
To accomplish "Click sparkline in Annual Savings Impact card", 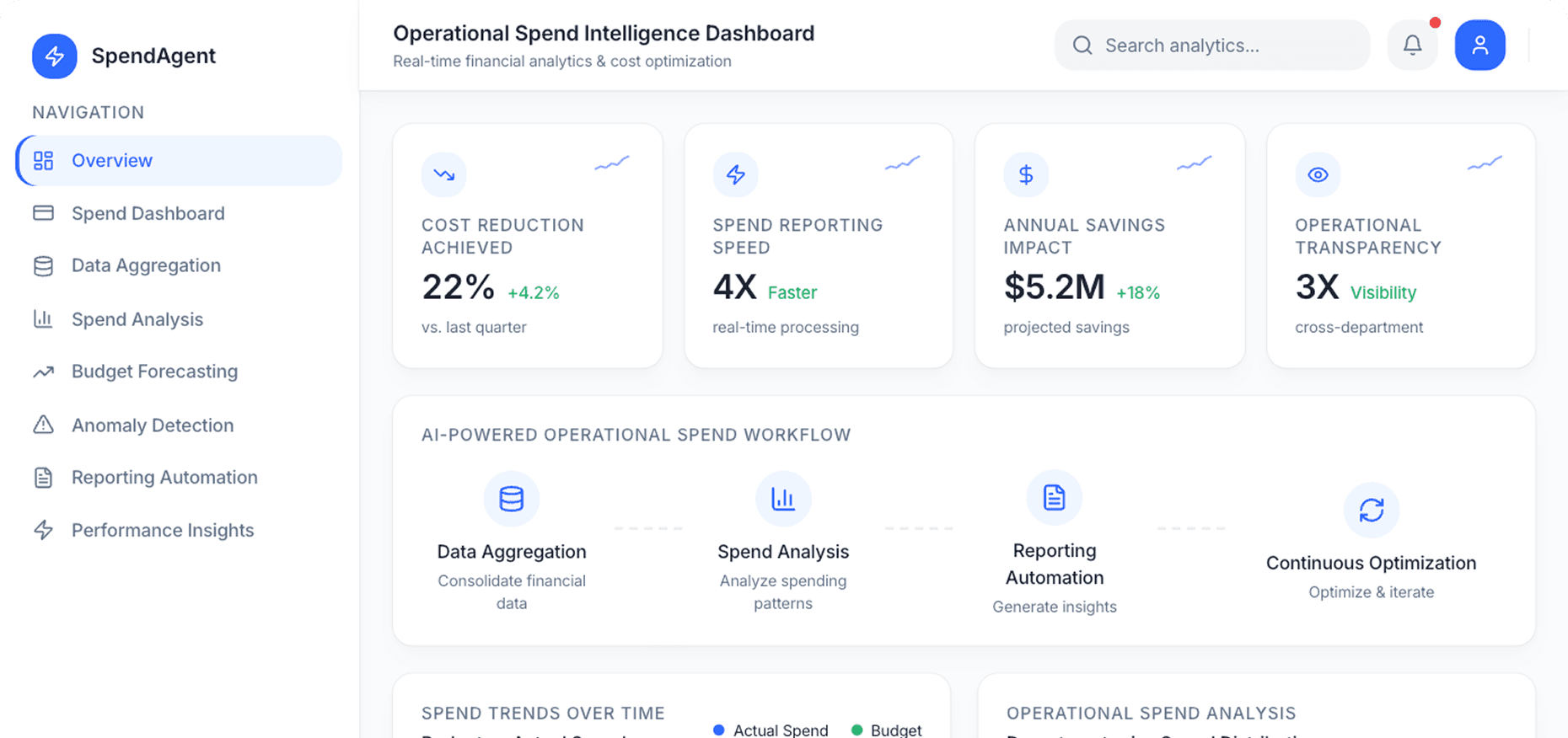I will coord(1195,163).
